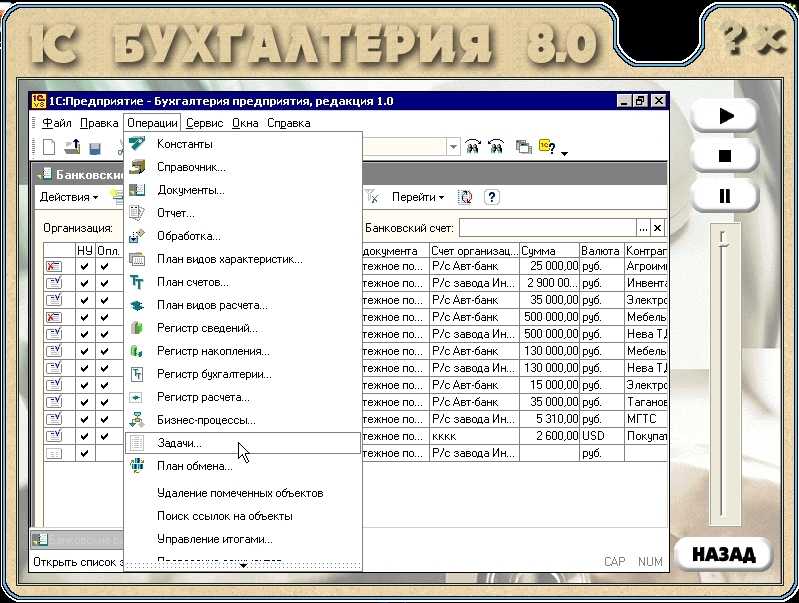Pause playback with the pause button
The width and height of the screenshot is (799, 603).
(x=726, y=196)
